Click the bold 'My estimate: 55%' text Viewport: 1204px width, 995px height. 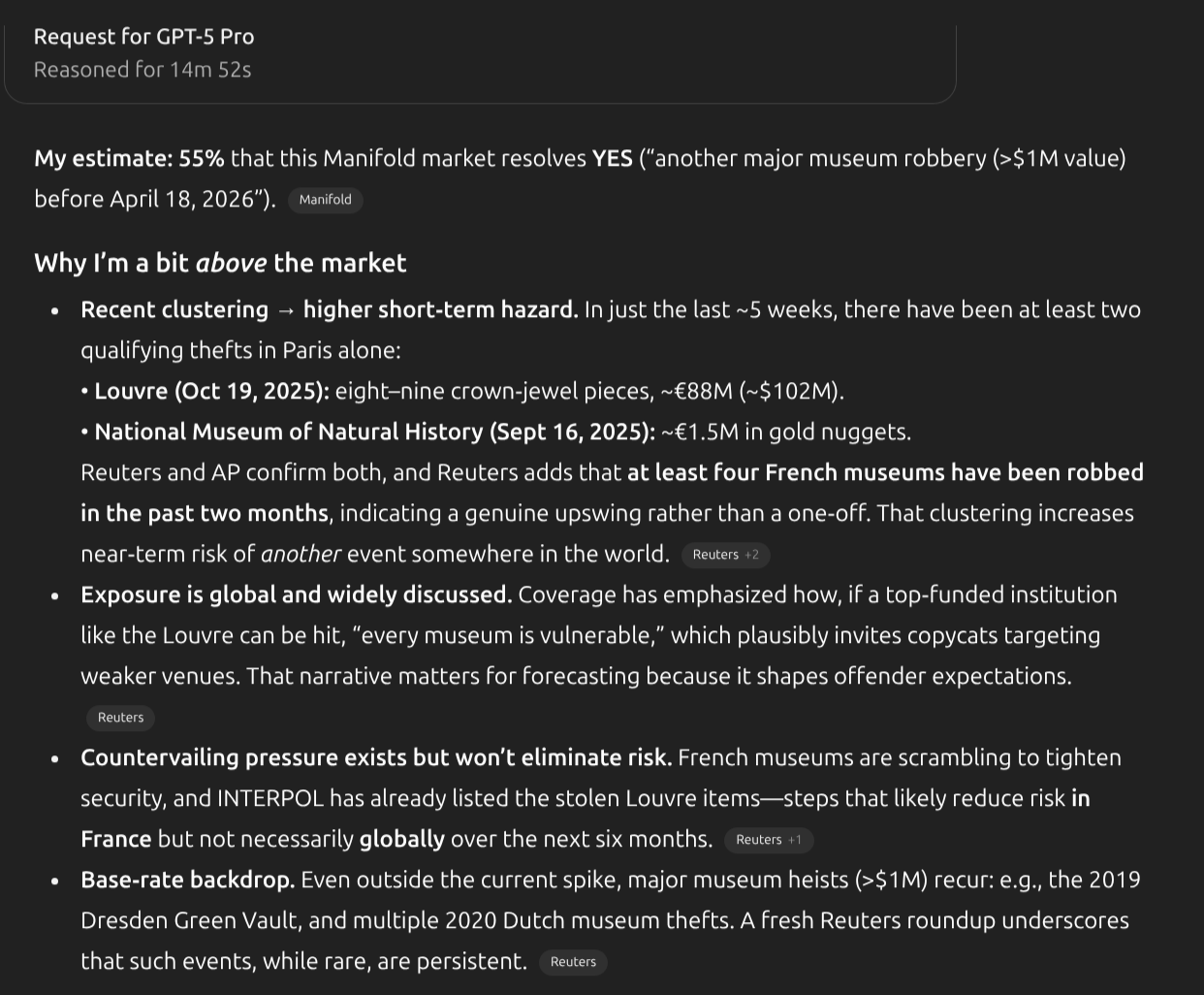(129, 158)
